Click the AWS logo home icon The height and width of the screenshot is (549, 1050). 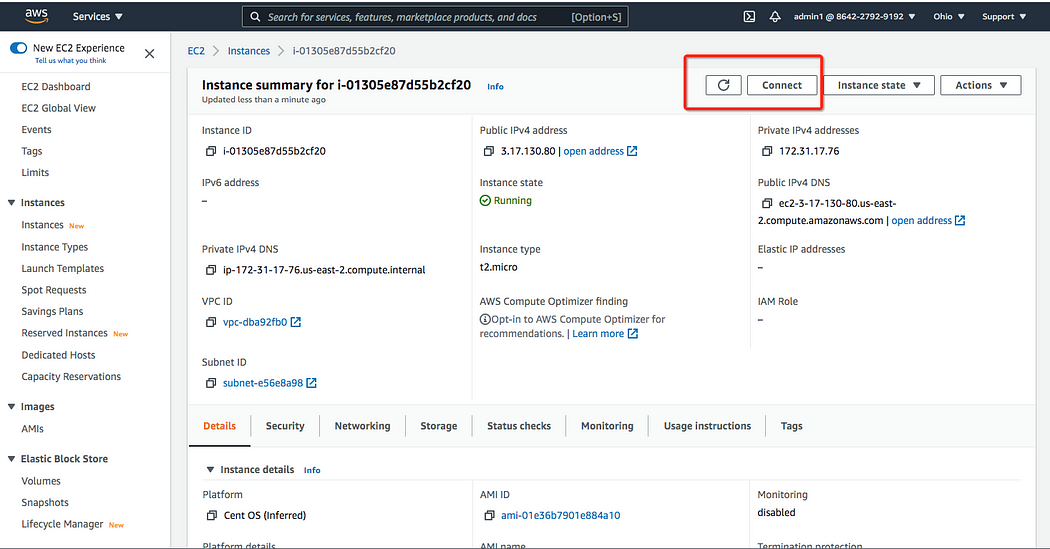(36, 16)
